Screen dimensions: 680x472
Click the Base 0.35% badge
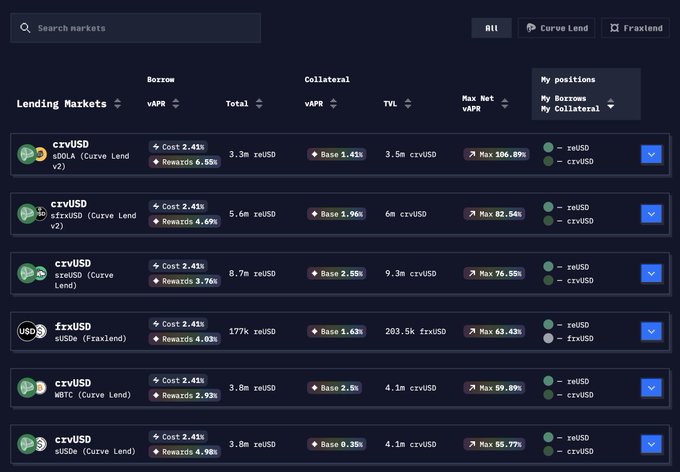pos(337,444)
